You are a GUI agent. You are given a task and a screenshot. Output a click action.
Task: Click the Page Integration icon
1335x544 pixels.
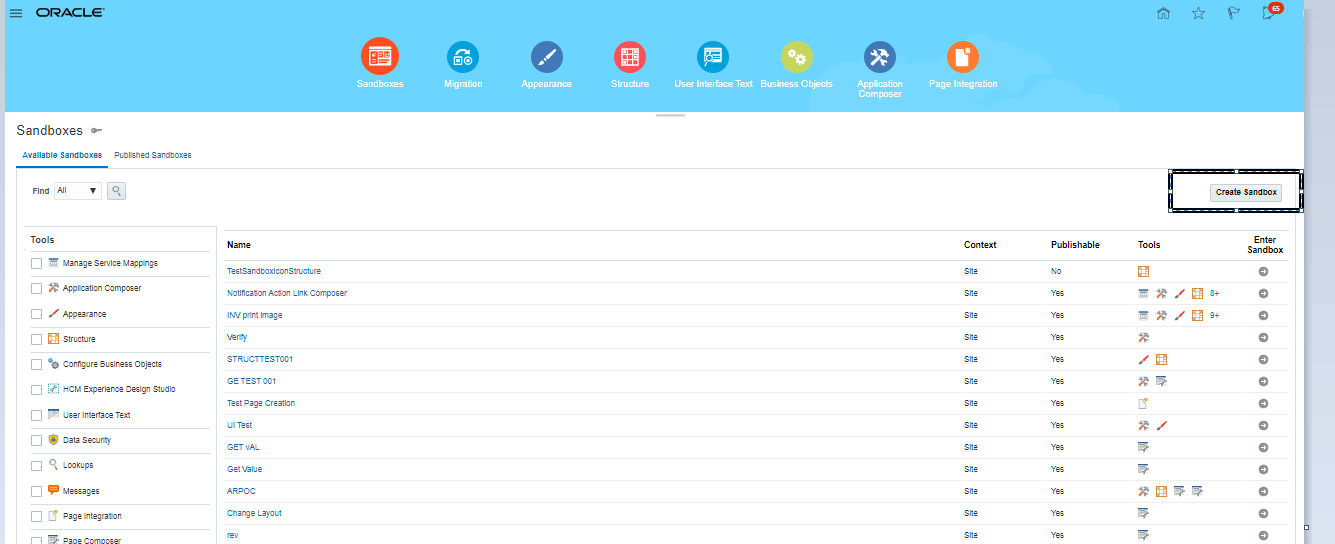tap(963, 57)
